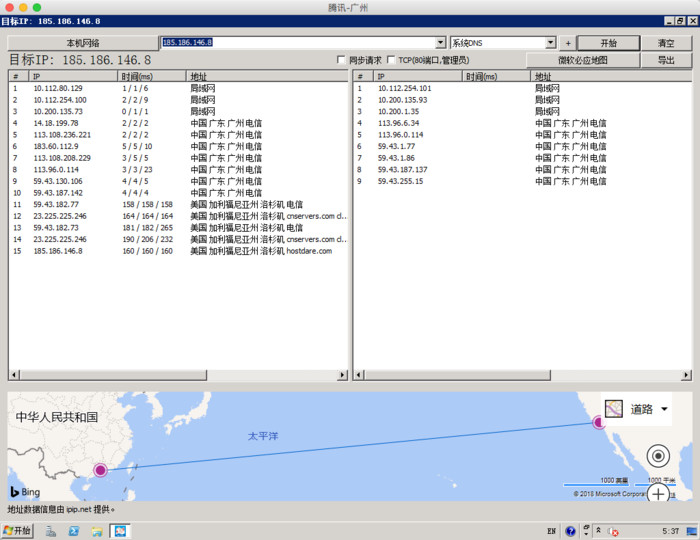The image size is (700, 540).
Task: Click the IP address input field
Action: click(x=298, y=42)
